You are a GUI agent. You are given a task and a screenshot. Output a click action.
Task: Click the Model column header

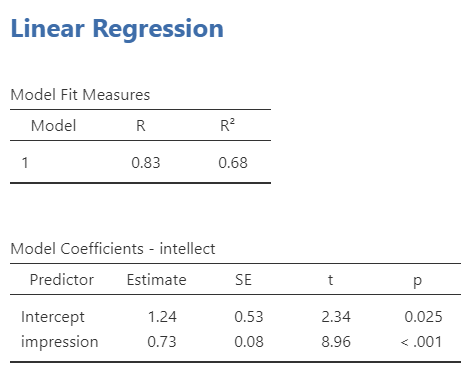[54, 126]
